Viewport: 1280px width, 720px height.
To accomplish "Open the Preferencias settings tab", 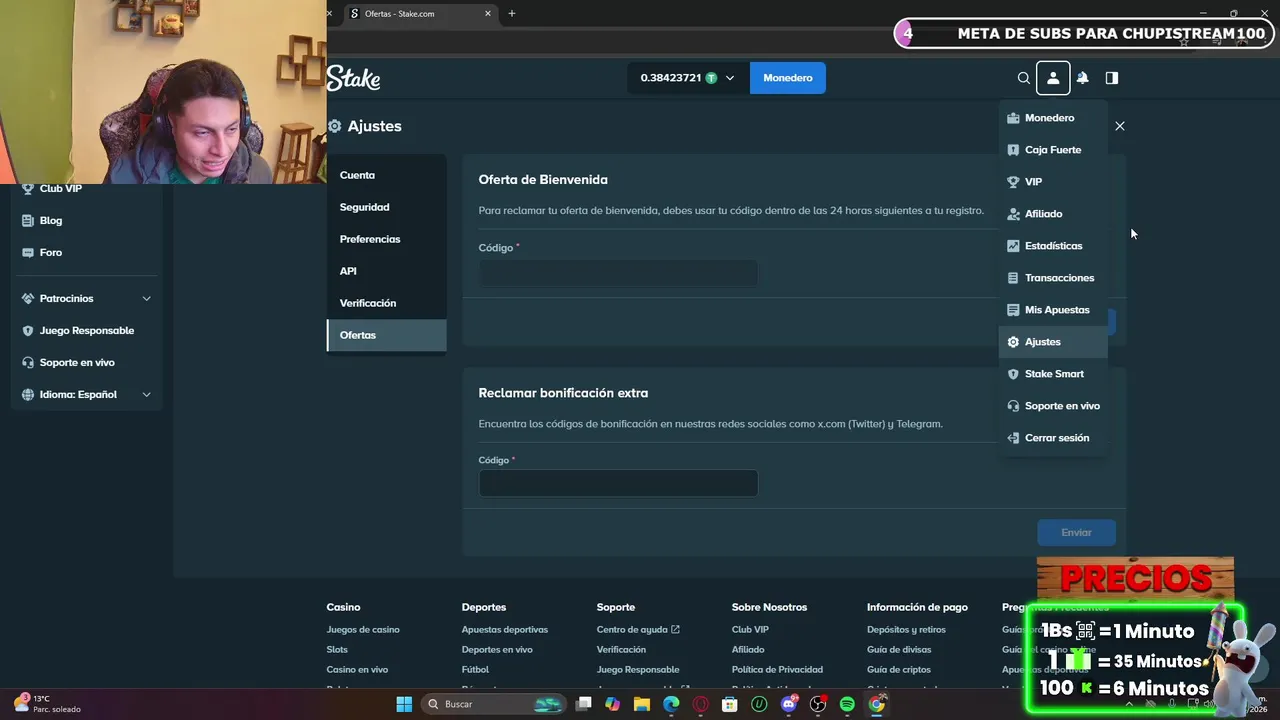I will pos(387,239).
